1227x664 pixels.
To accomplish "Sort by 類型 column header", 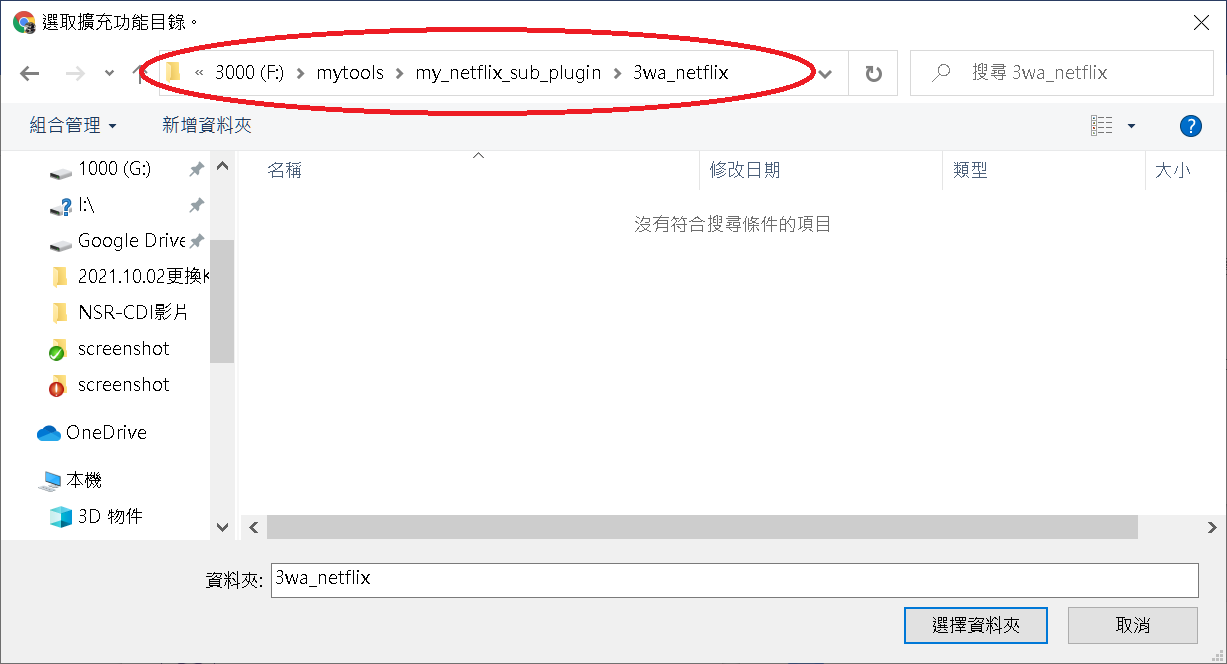I will [x=970, y=171].
